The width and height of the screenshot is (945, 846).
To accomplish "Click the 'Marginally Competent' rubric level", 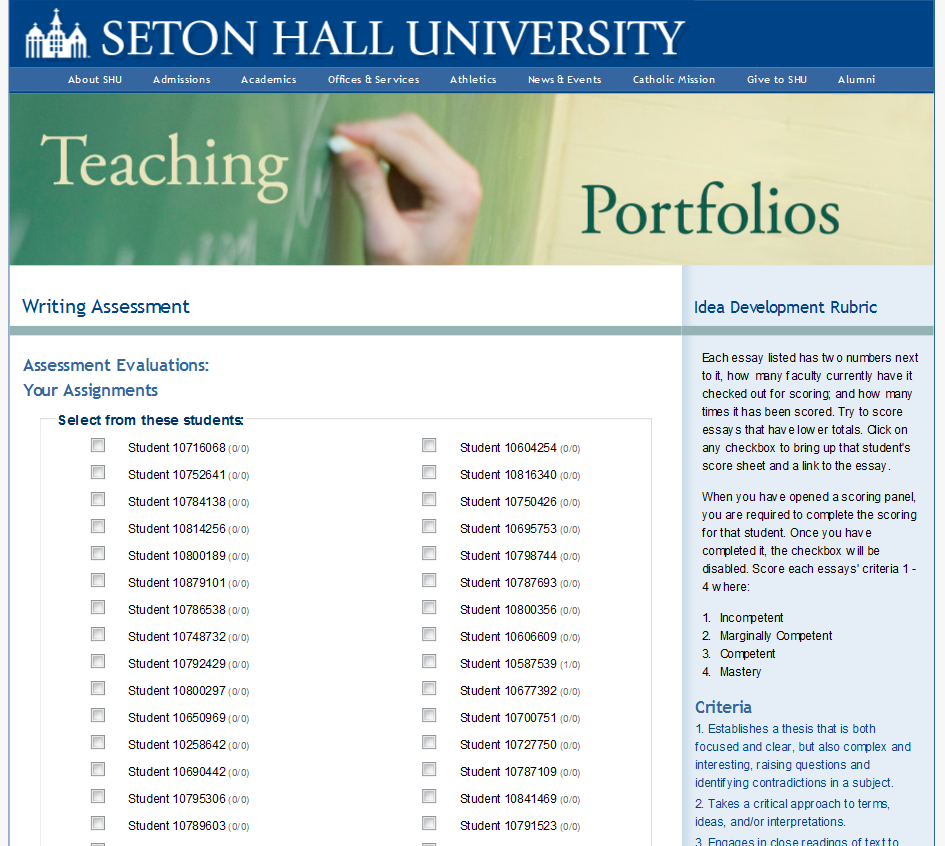I will 776,636.
